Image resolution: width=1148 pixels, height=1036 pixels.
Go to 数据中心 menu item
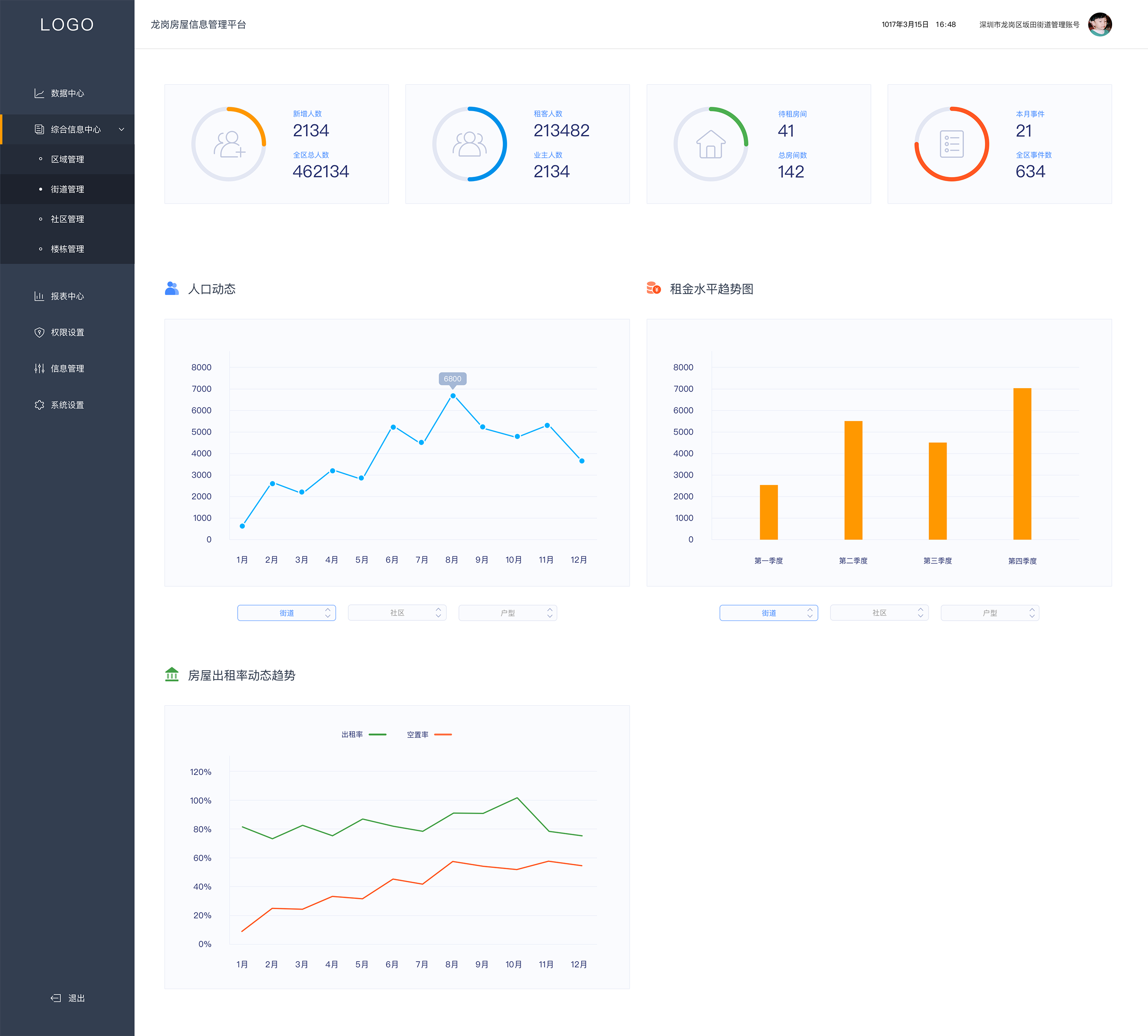click(x=67, y=93)
